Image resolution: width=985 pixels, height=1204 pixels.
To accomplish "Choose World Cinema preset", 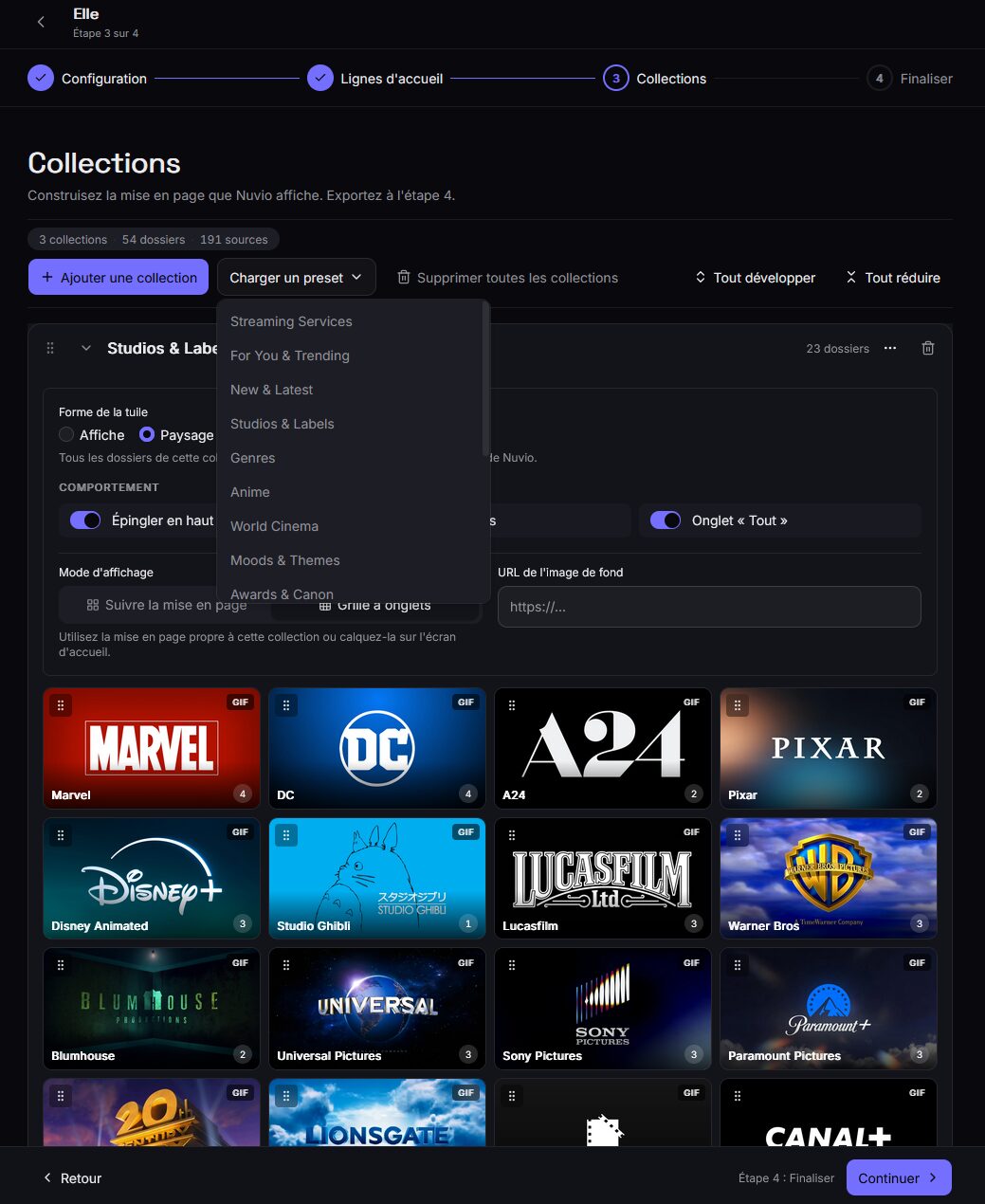I will (x=351, y=526).
